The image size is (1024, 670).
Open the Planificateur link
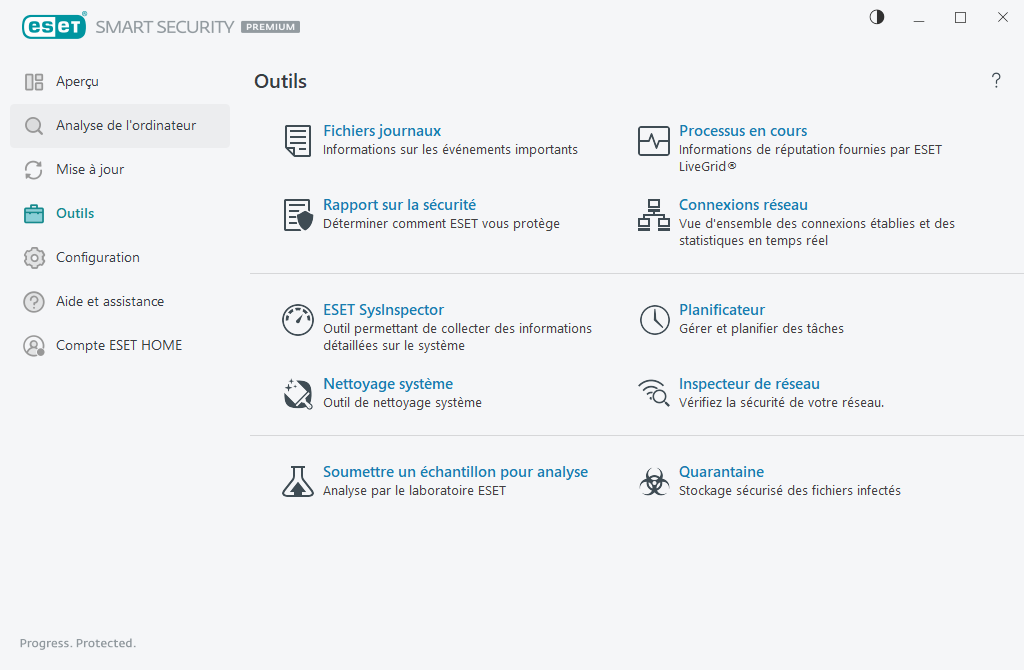click(722, 310)
